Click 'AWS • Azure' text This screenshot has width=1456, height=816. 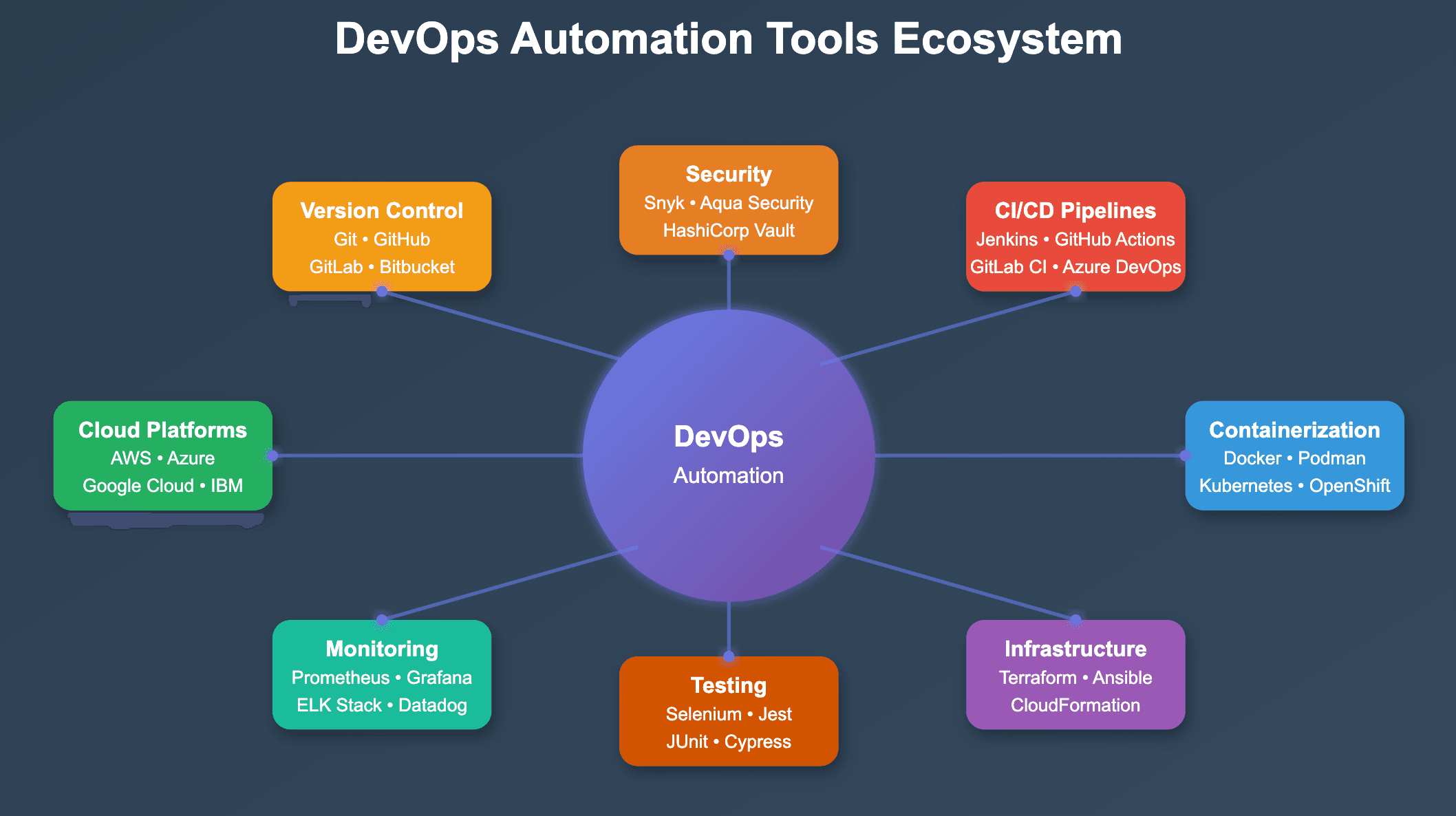click(163, 458)
